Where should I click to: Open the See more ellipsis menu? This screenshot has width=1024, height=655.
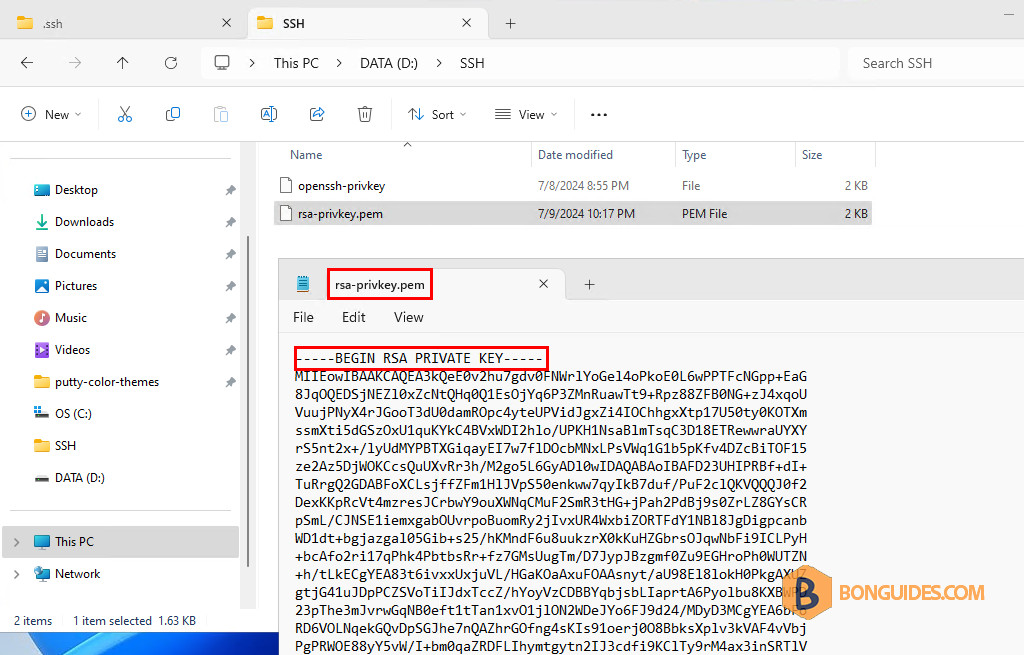pos(599,114)
